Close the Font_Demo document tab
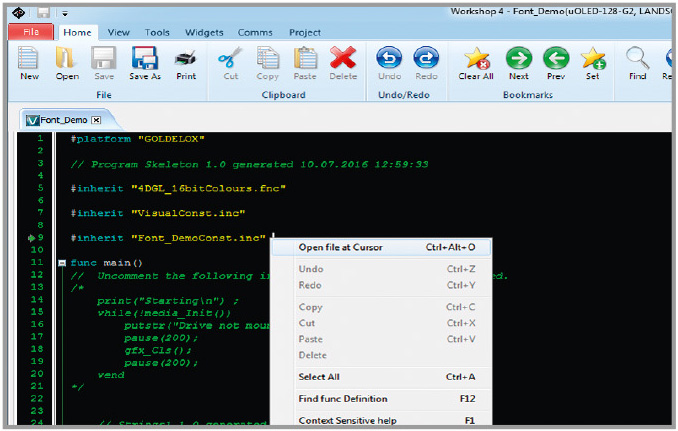 click(x=97, y=119)
